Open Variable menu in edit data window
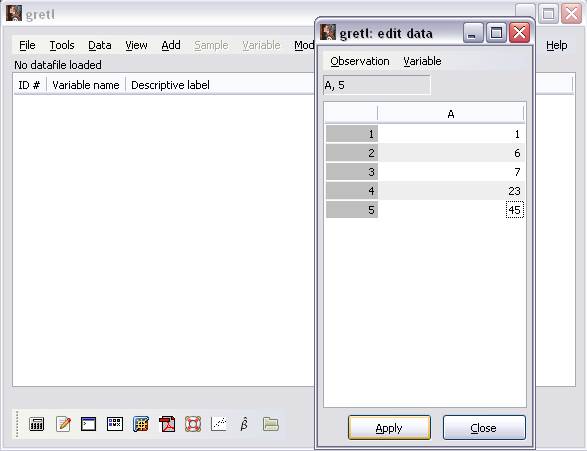The image size is (587, 451). pos(422,61)
